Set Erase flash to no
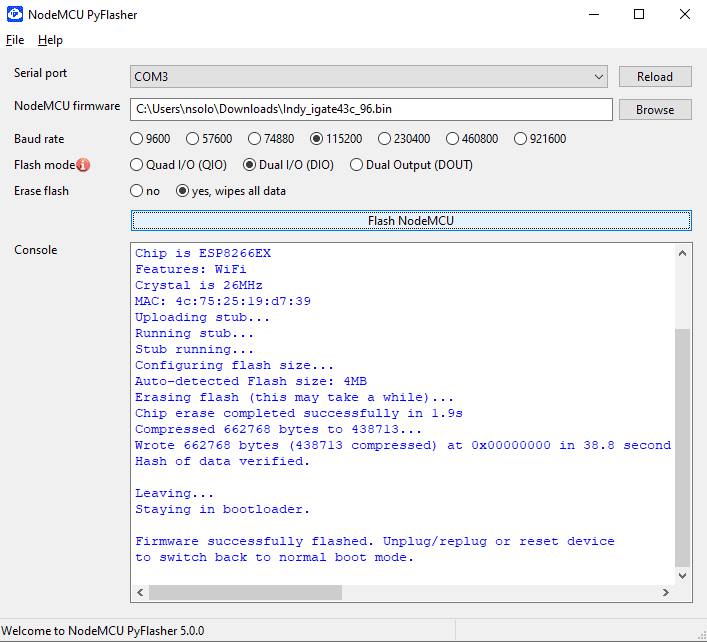 click(x=137, y=191)
